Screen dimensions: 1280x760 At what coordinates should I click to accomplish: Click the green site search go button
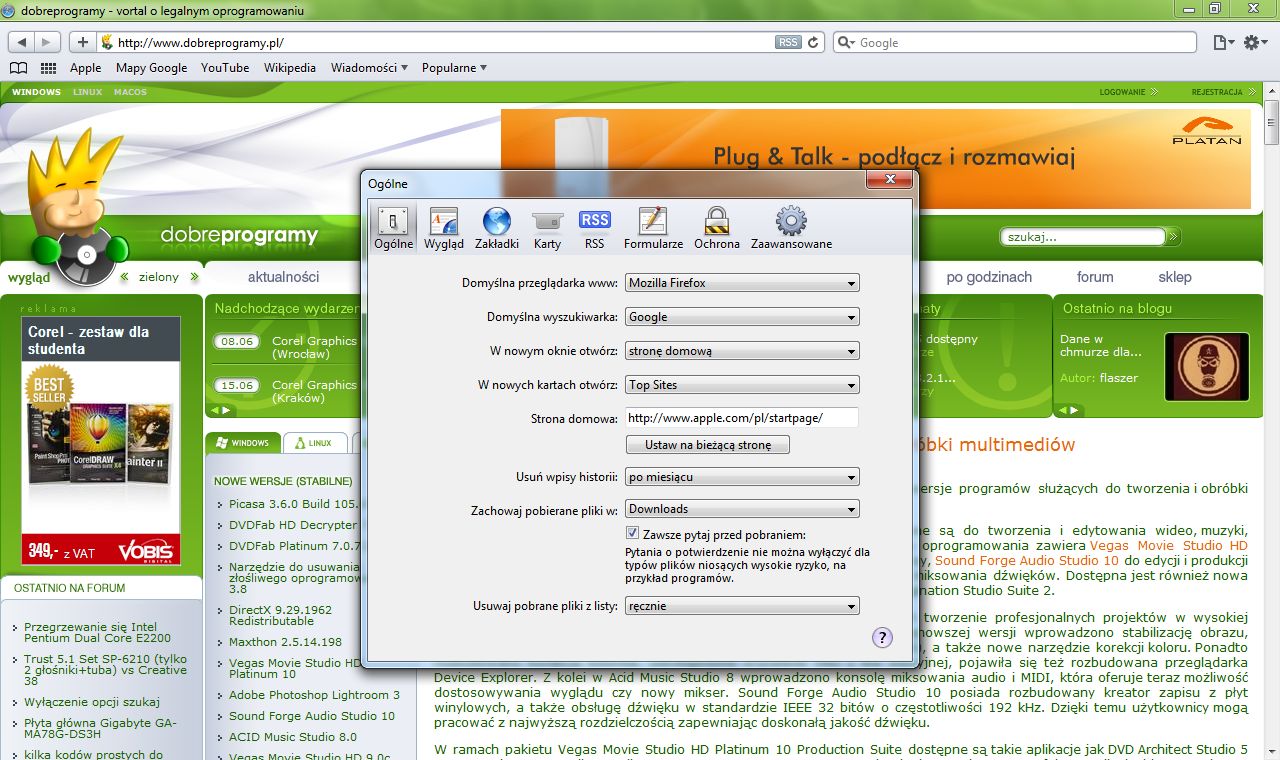[x=1173, y=237]
